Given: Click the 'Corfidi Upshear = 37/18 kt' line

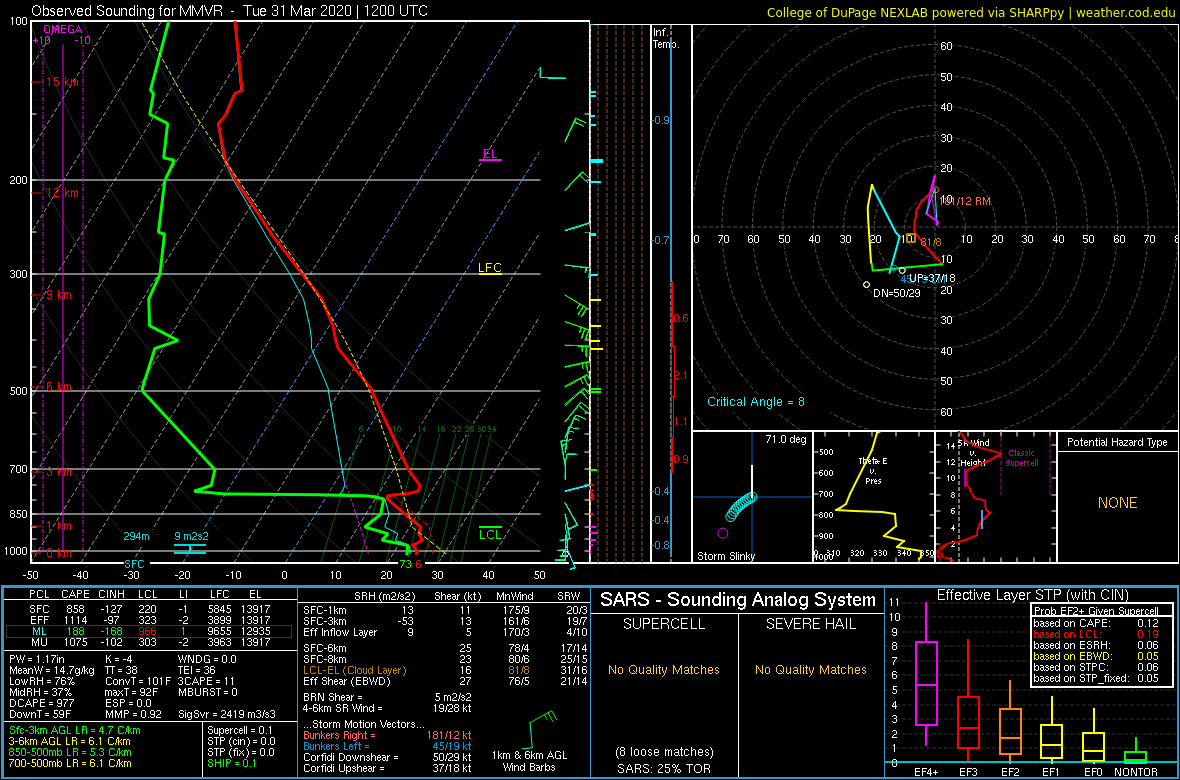Looking at the screenshot, I should point(387,767).
